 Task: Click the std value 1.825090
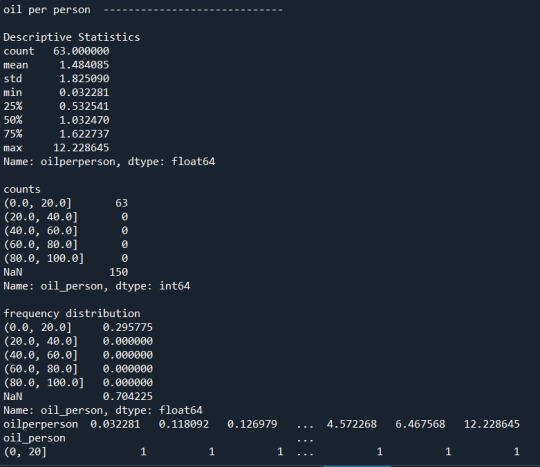pyautogui.click(x=84, y=79)
